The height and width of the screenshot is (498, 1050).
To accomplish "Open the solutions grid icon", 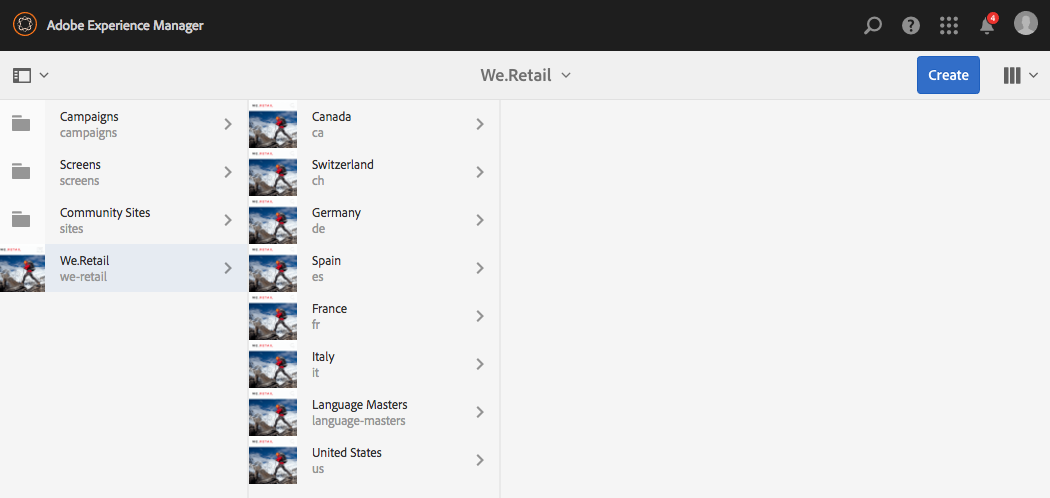I will click(x=949, y=25).
